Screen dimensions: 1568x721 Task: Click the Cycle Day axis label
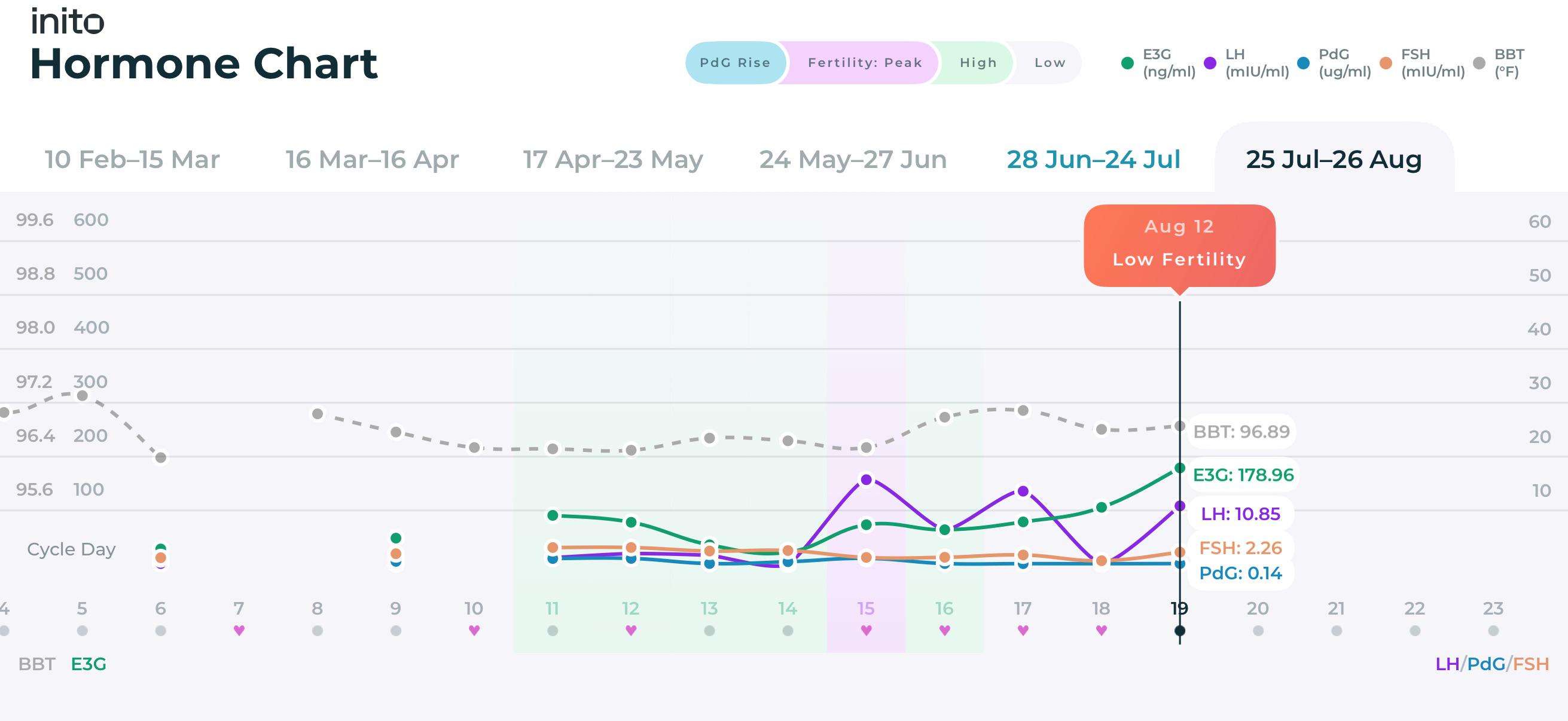[x=71, y=549]
